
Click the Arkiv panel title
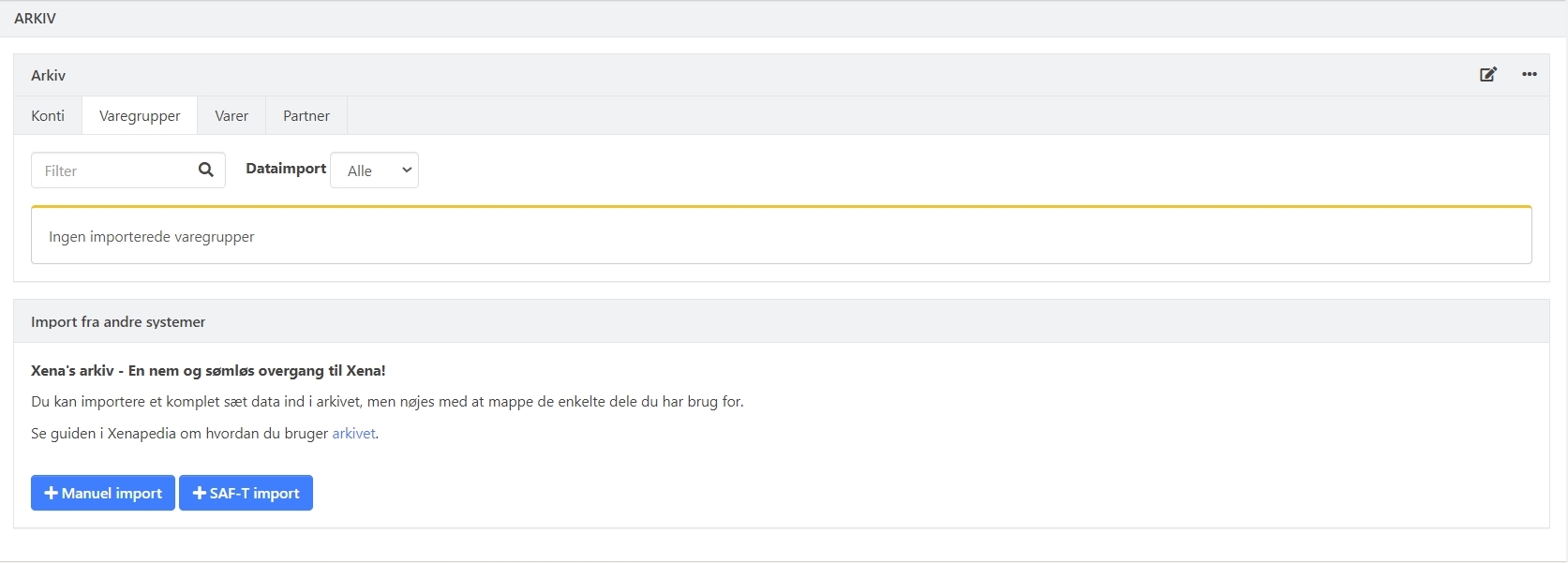49,76
